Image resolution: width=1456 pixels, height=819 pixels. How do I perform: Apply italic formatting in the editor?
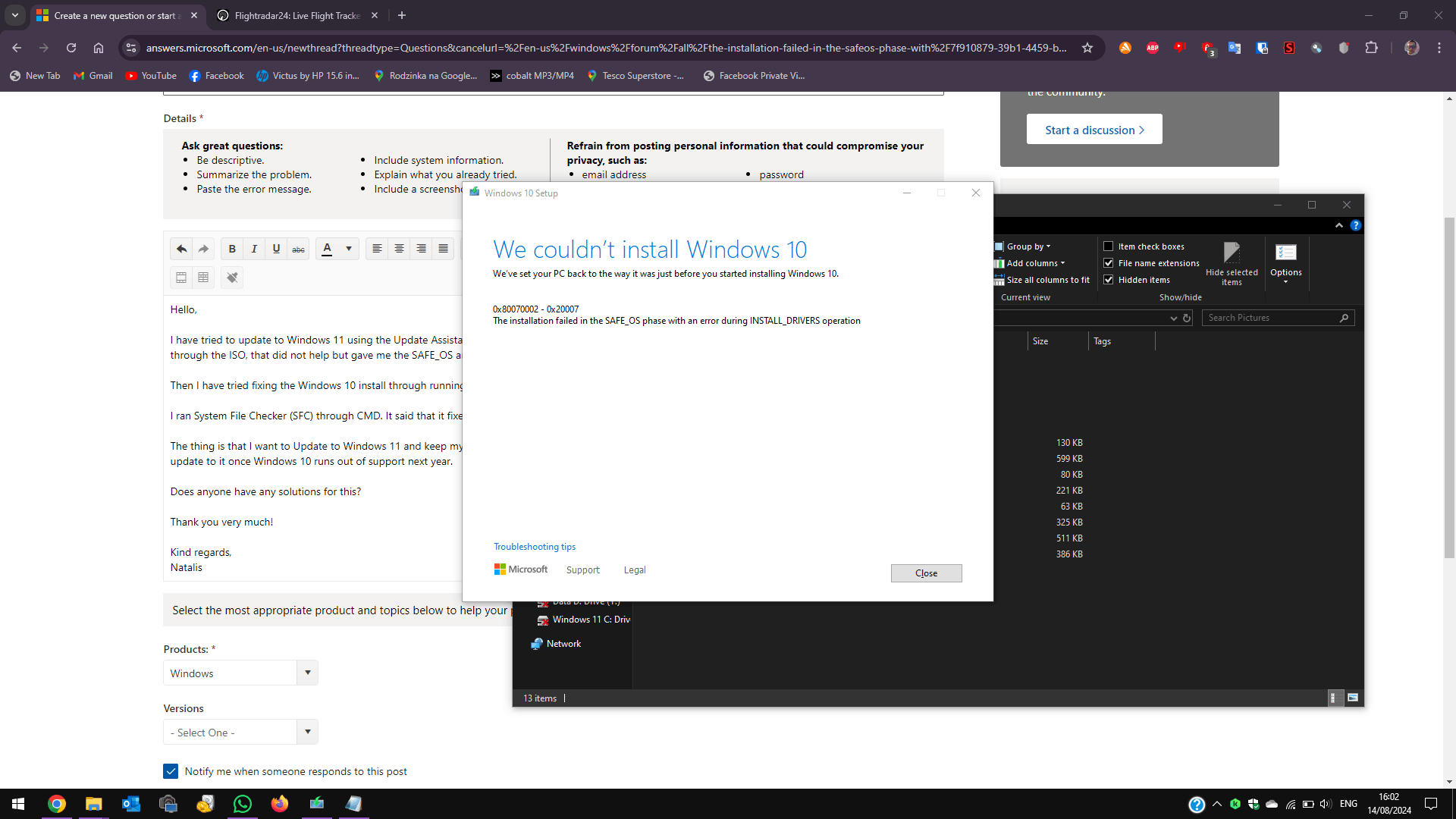click(254, 249)
